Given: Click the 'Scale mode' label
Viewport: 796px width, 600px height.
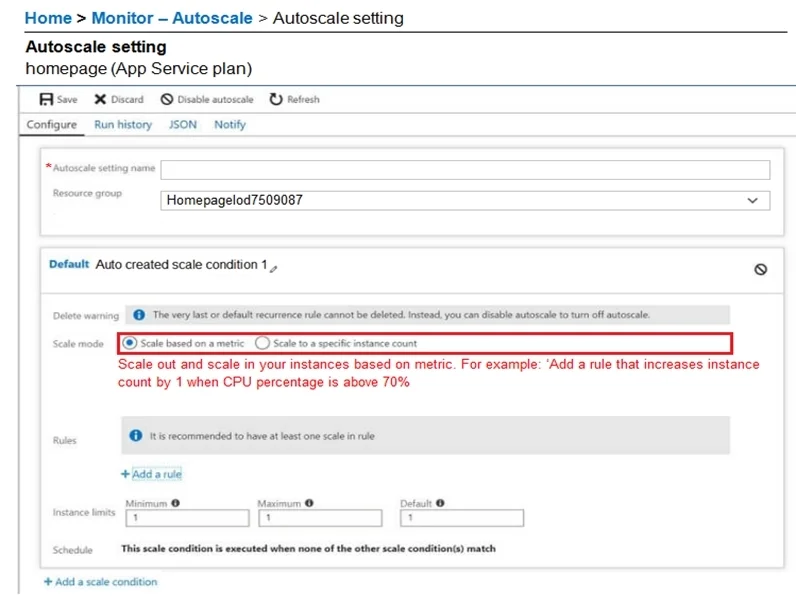Looking at the screenshot, I should coord(78,344).
